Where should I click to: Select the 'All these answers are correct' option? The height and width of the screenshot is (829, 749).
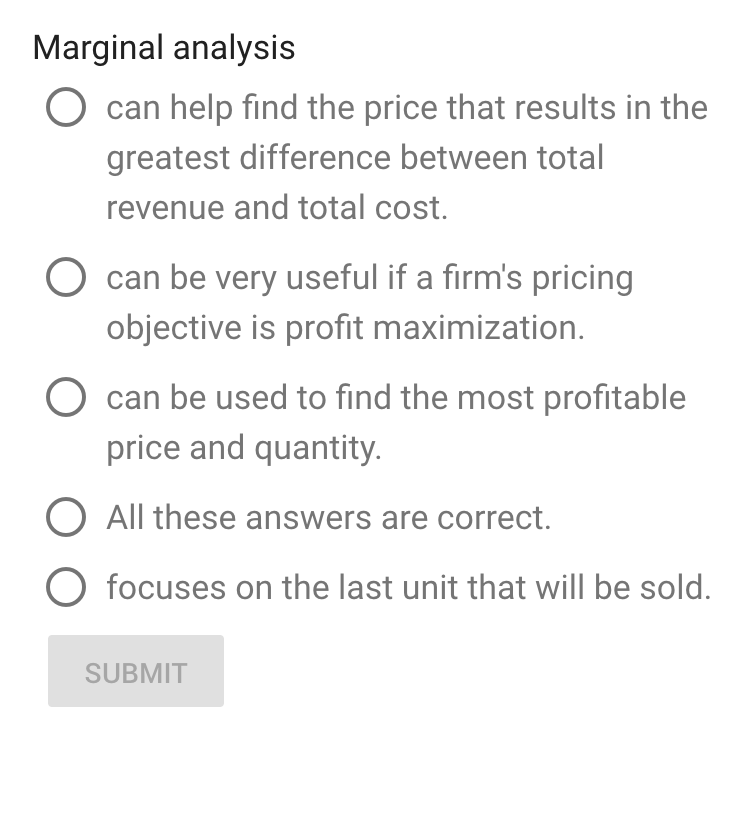pyautogui.click(x=64, y=518)
